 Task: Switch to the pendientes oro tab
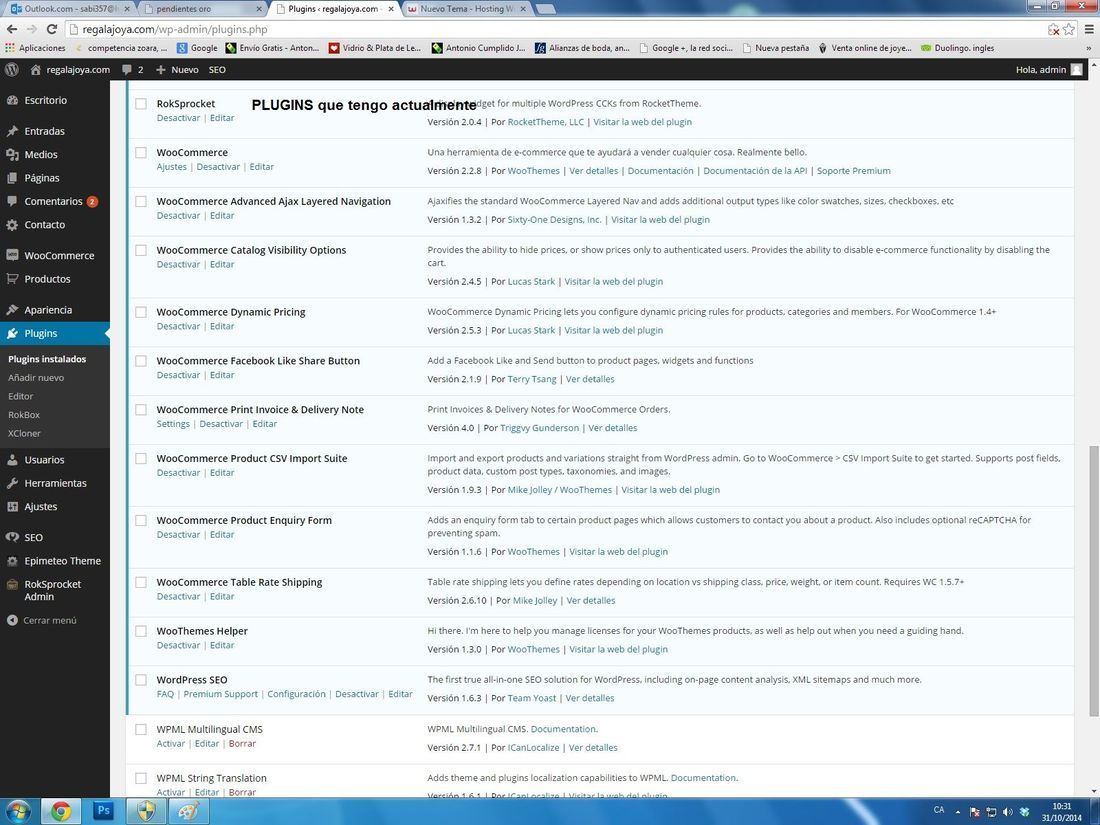pos(201,9)
